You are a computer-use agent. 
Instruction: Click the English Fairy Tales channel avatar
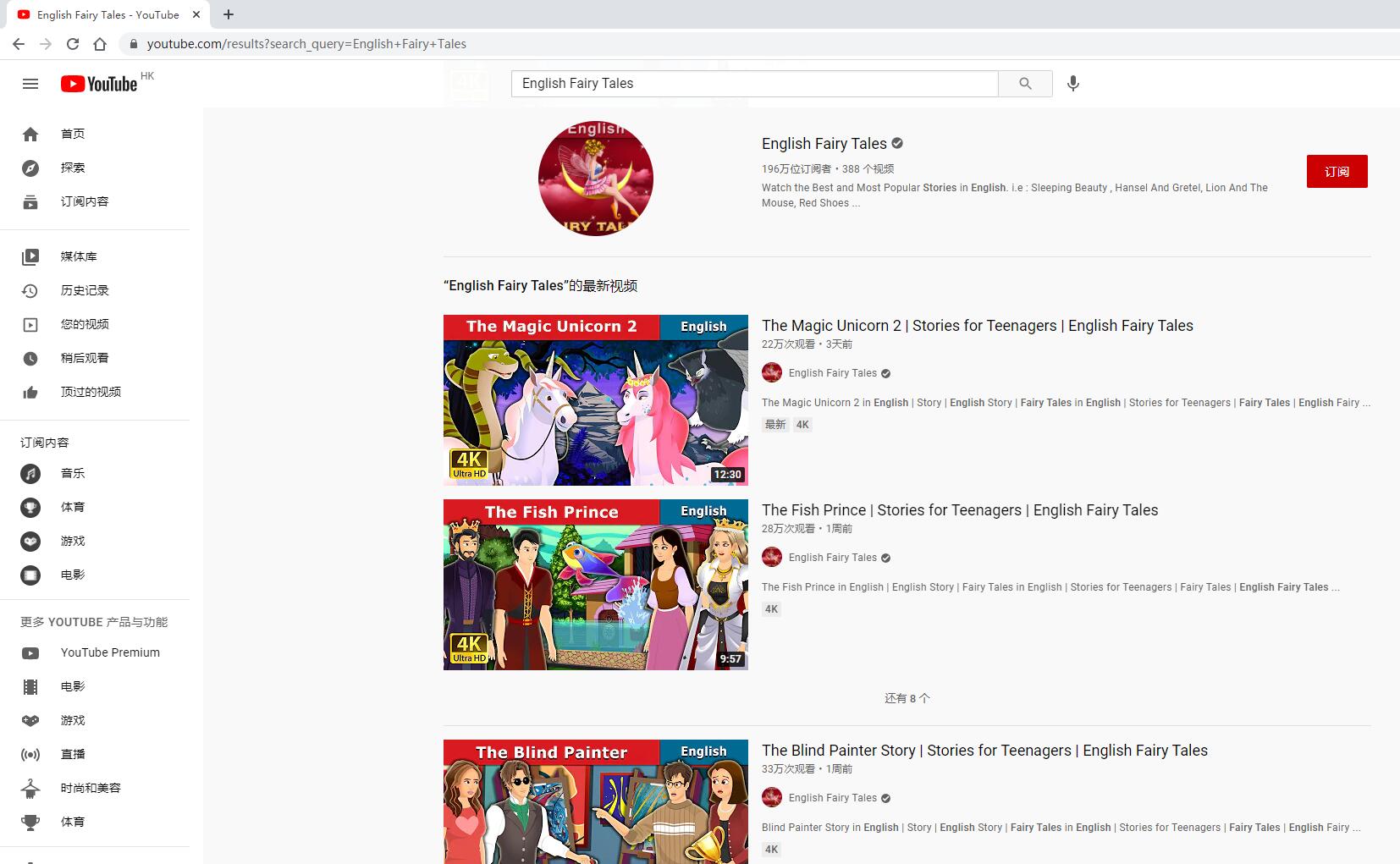596,179
